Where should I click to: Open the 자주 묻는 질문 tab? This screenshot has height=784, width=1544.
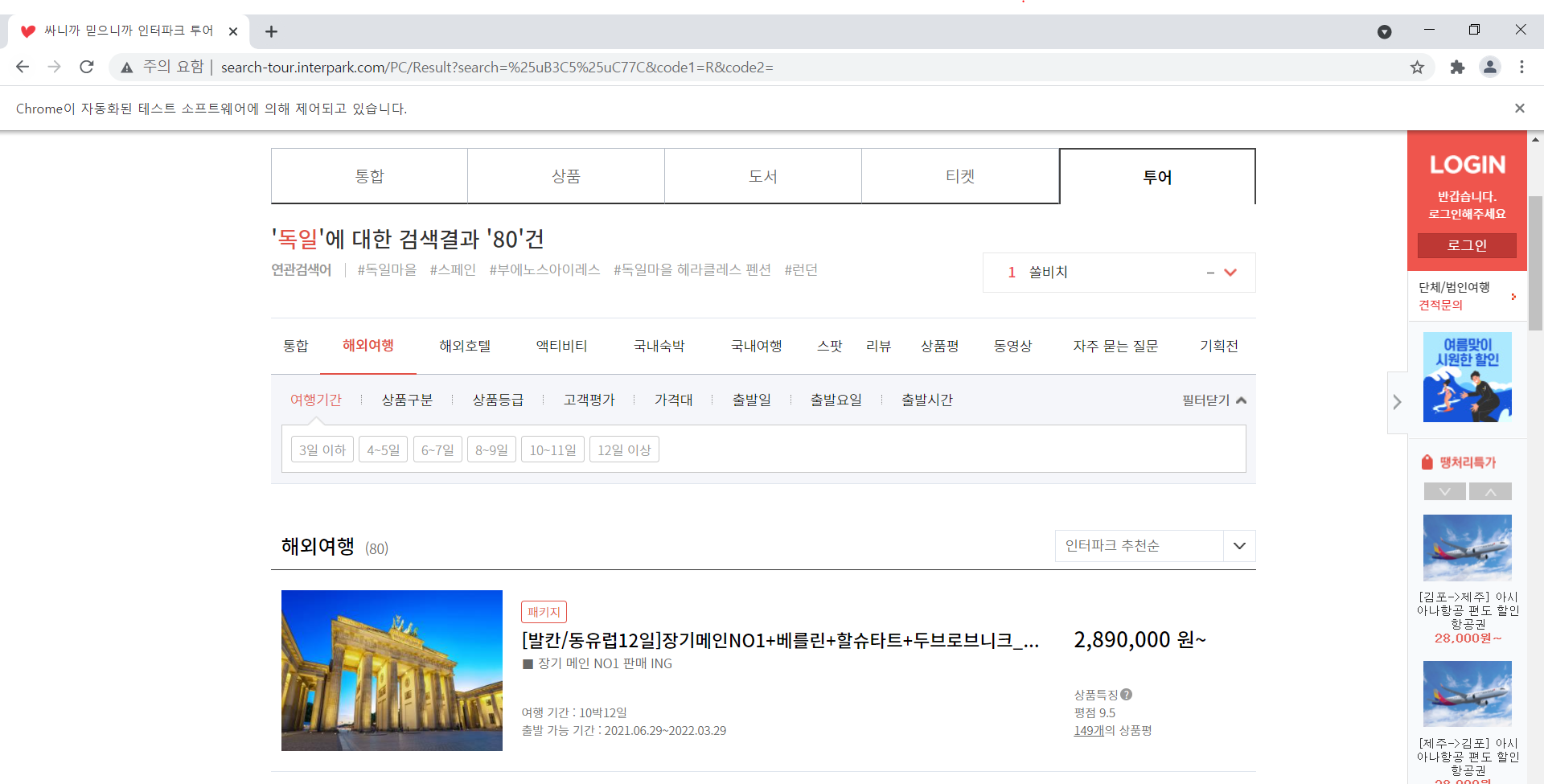click(x=1116, y=347)
